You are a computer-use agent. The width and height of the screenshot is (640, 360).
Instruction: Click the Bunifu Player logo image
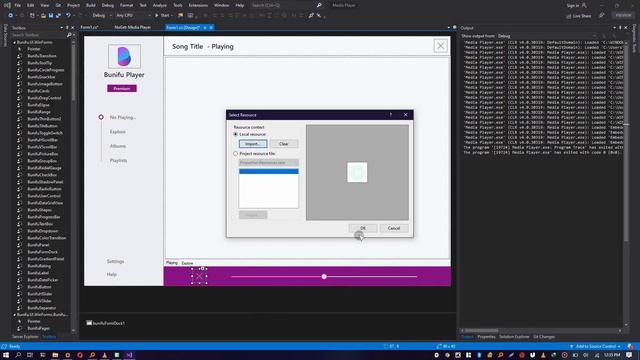(x=124, y=56)
